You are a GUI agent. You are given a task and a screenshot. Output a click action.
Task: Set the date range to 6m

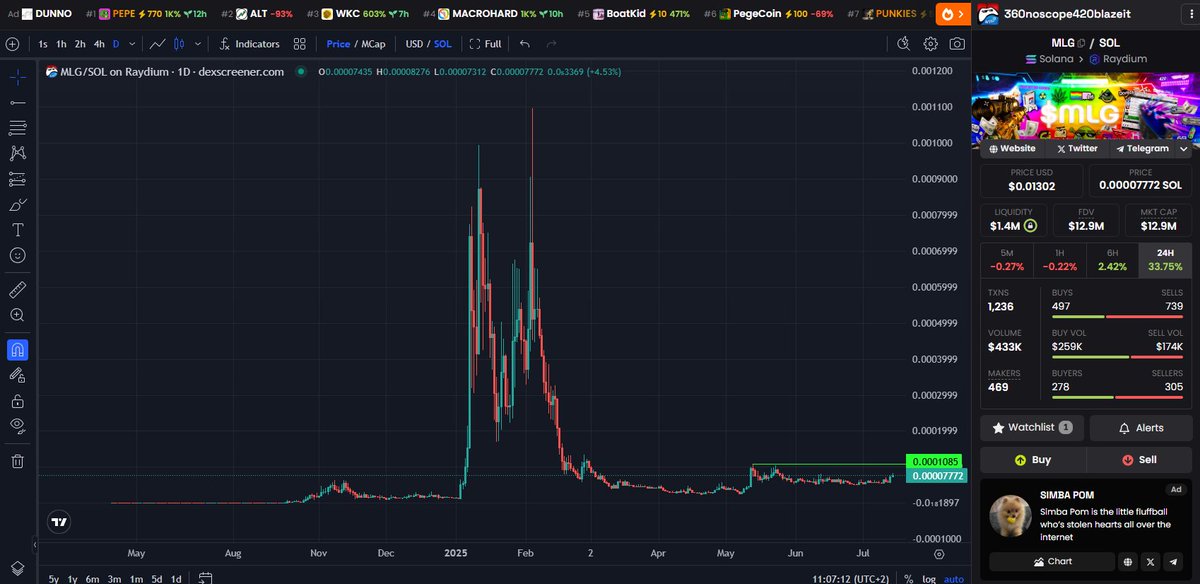pyautogui.click(x=93, y=578)
